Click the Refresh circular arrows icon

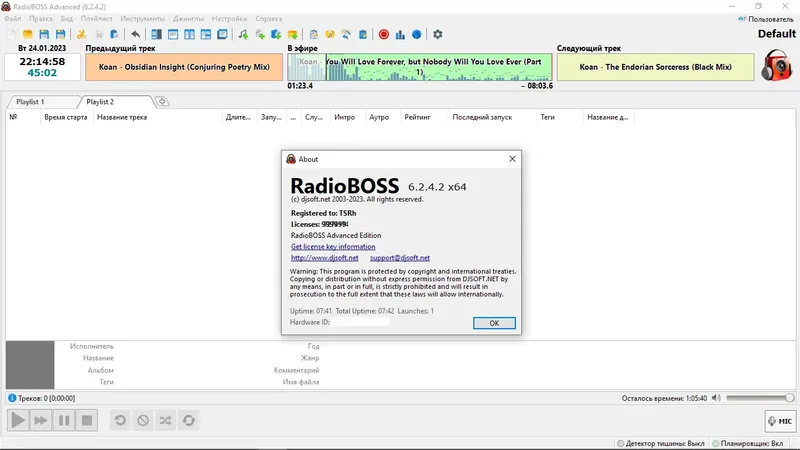tap(189, 420)
